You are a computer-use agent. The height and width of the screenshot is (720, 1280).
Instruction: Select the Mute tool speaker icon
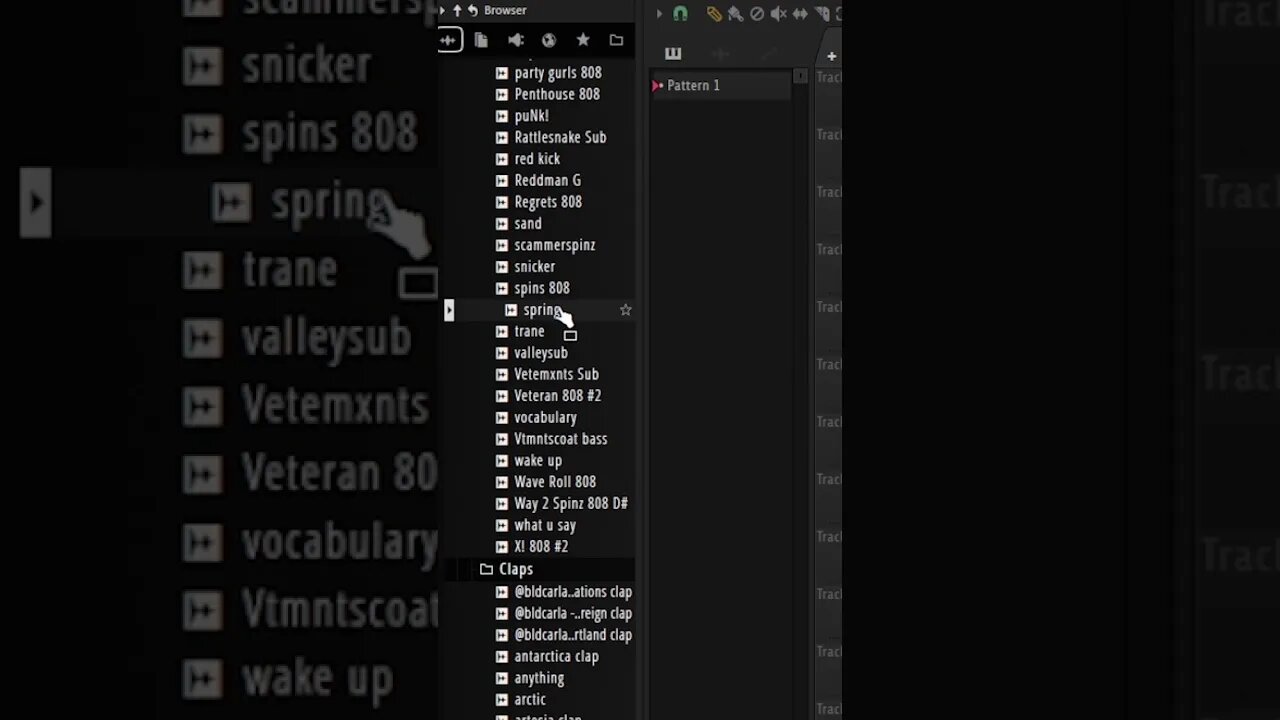coord(778,13)
